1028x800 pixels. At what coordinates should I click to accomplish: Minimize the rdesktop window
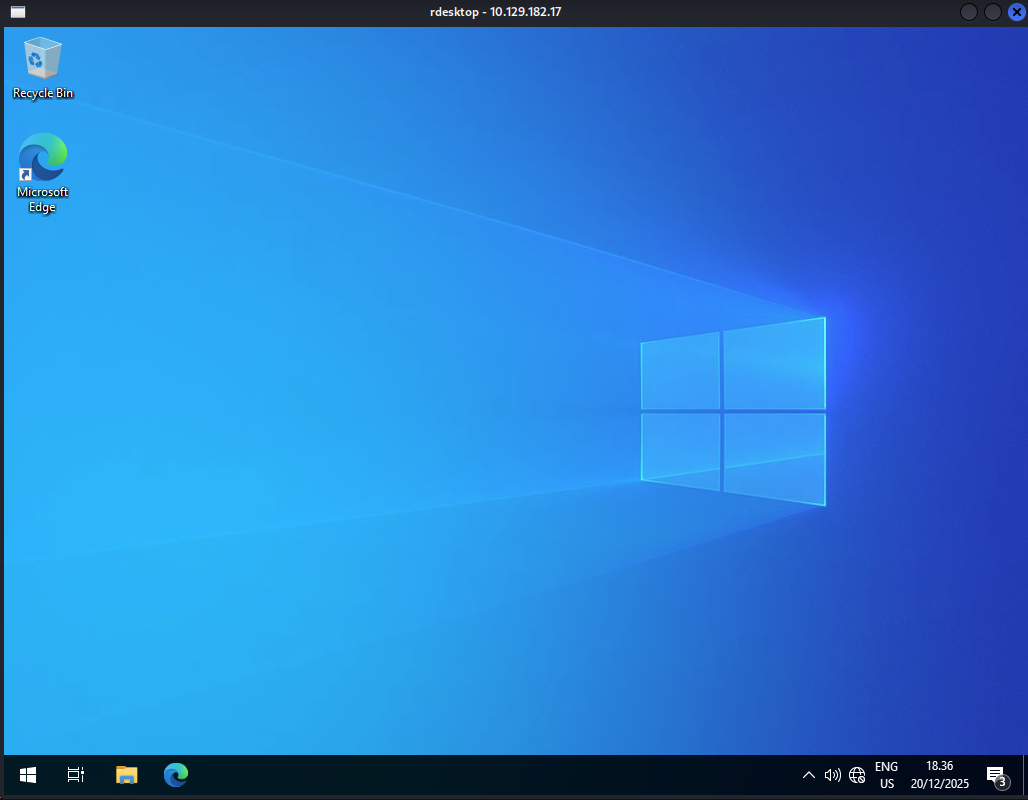pyautogui.click(x=968, y=12)
